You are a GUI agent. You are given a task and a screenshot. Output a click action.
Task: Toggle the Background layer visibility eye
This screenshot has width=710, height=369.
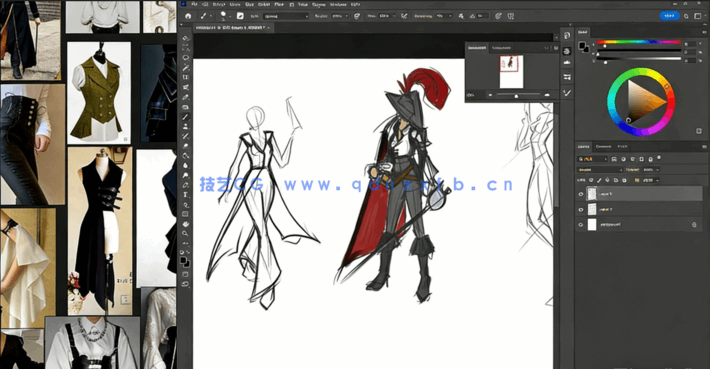pos(581,225)
